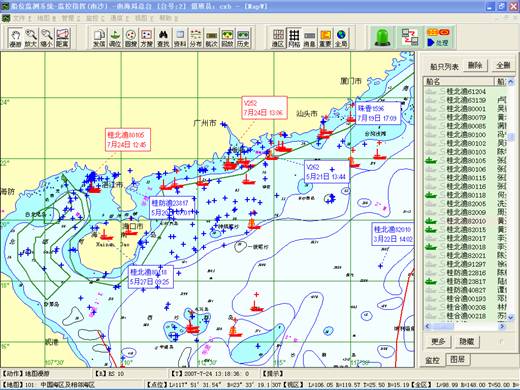Click the 全删 delete-all button

tap(503, 65)
